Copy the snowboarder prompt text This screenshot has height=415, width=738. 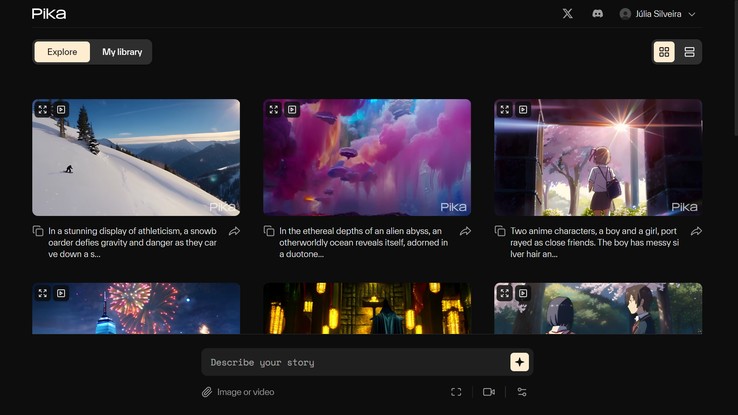[x=38, y=231]
